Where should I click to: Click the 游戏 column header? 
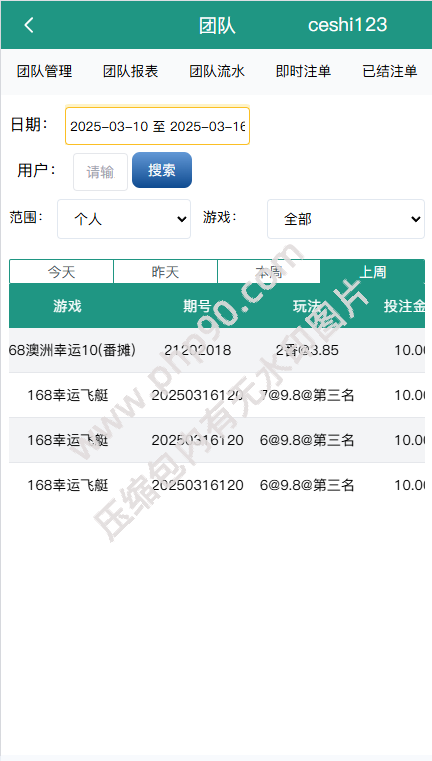click(x=67, y=306)
